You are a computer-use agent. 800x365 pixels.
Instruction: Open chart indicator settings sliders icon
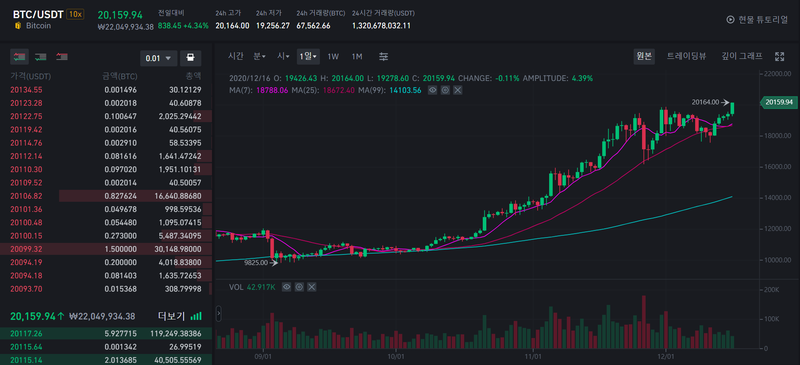tap(384, 57)
